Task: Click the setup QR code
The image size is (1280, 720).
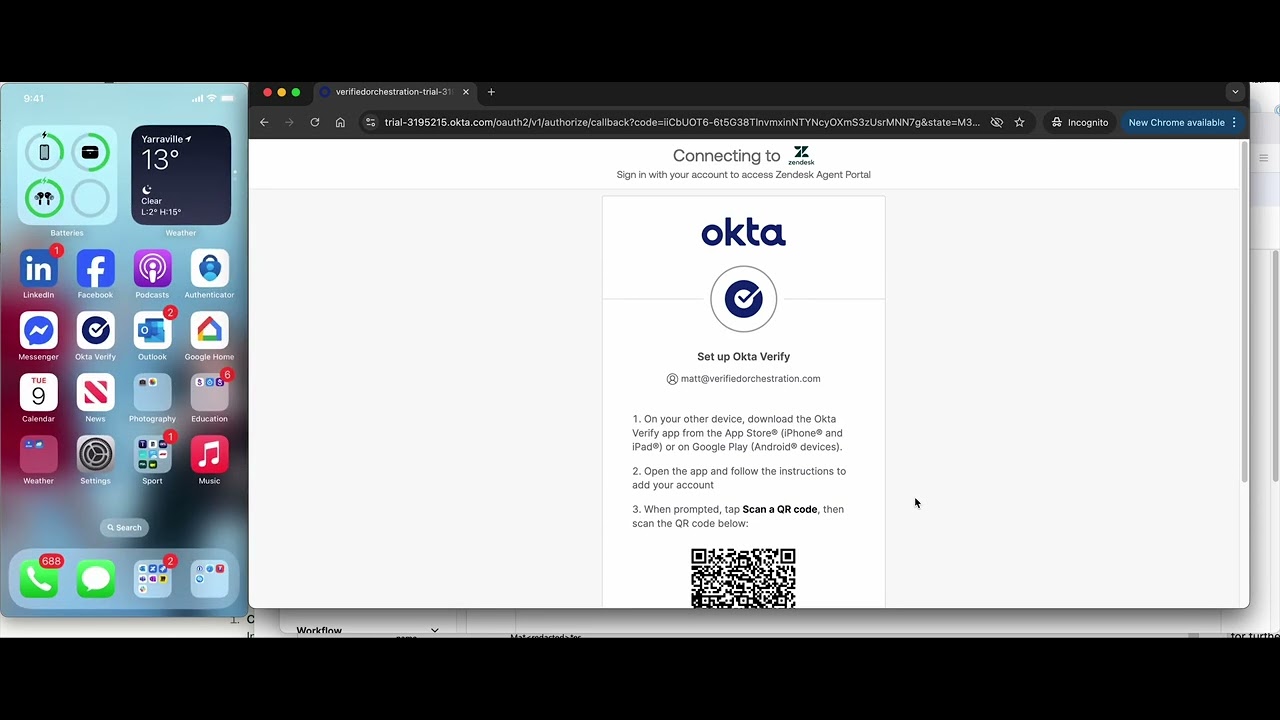Action: click(743, 577)
